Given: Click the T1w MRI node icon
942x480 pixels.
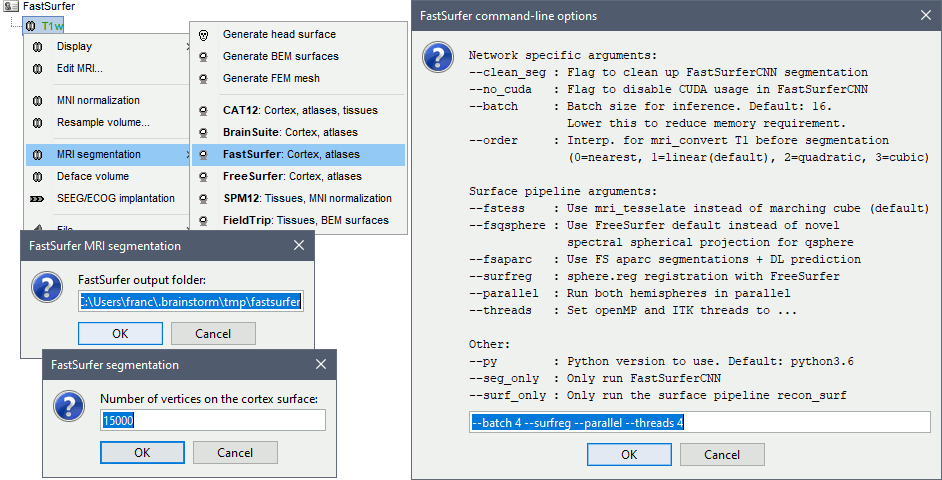Looking at the screenshot, I should (29, 24).
